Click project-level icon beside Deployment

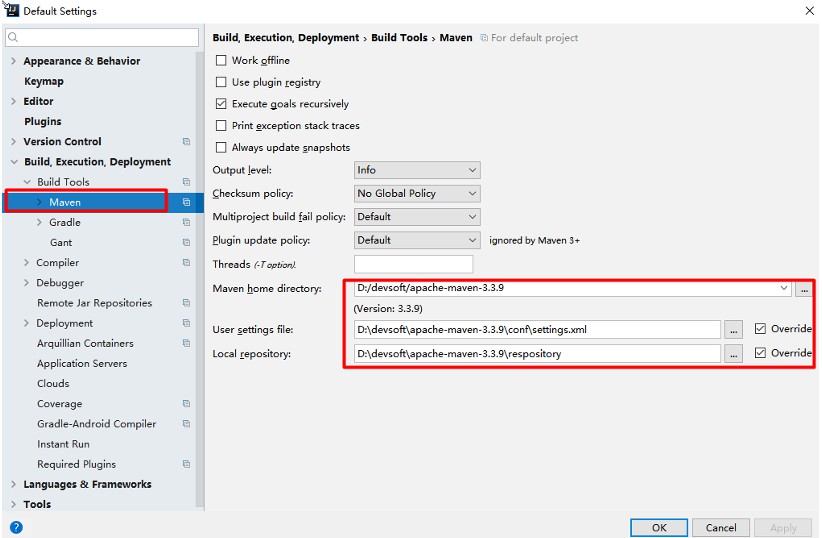pyautogui.click(x=186, y=323)
